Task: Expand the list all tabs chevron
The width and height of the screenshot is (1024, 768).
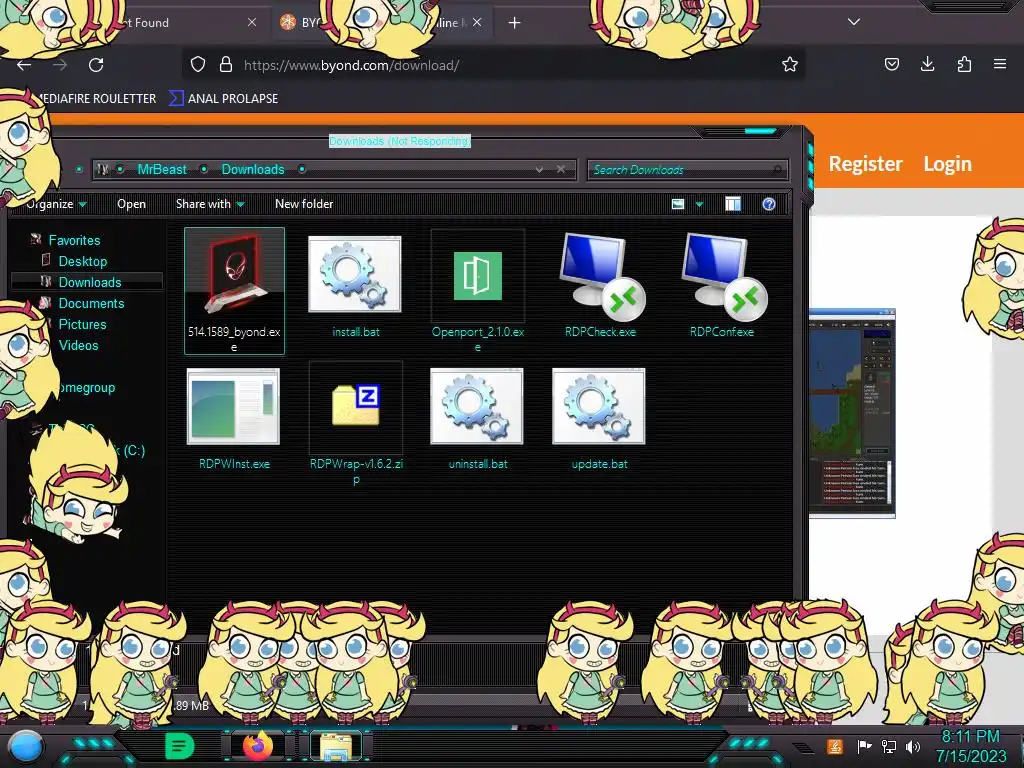Action: click(x=854, y=22)
